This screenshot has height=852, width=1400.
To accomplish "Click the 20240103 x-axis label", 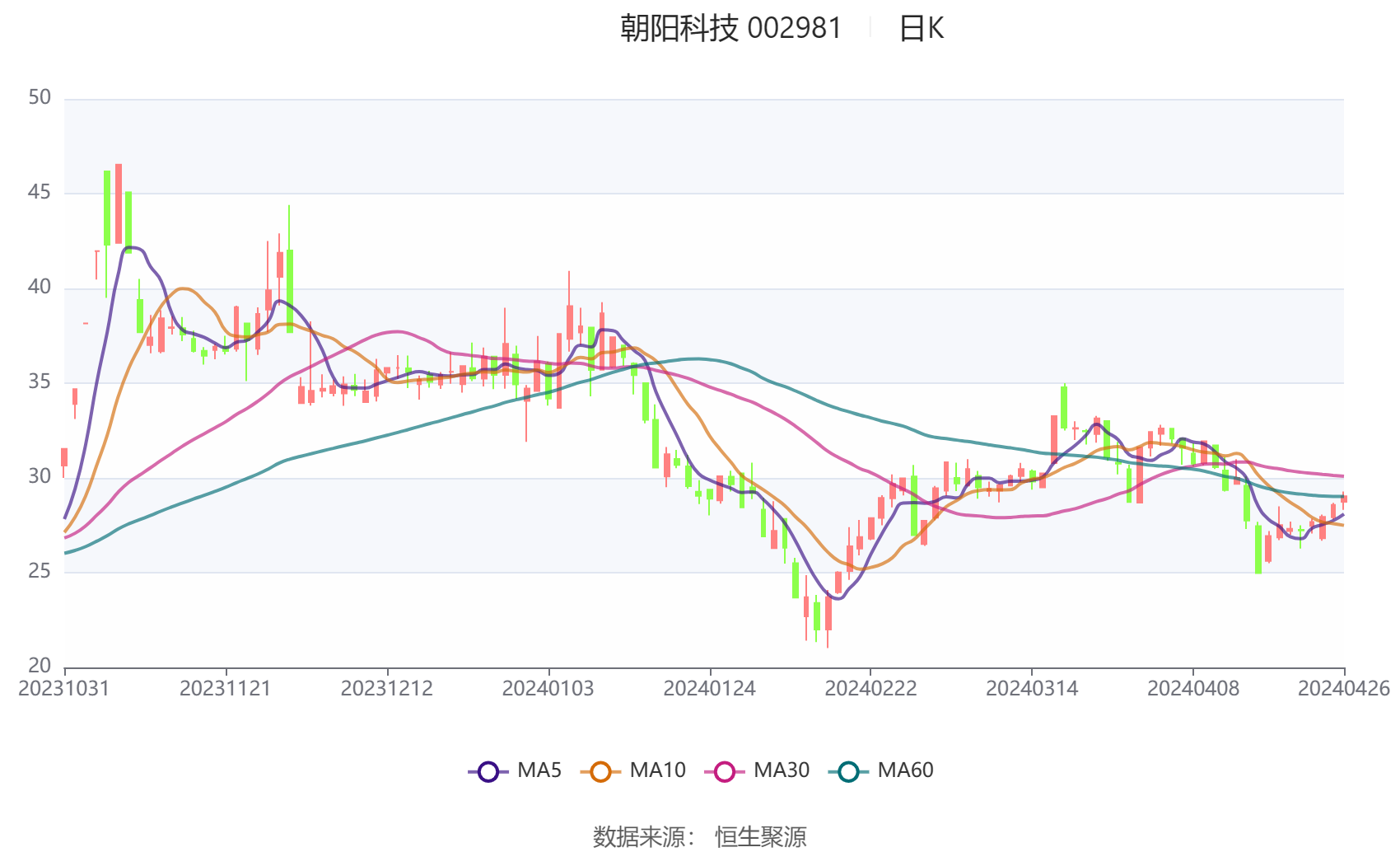I will [548, 689].
